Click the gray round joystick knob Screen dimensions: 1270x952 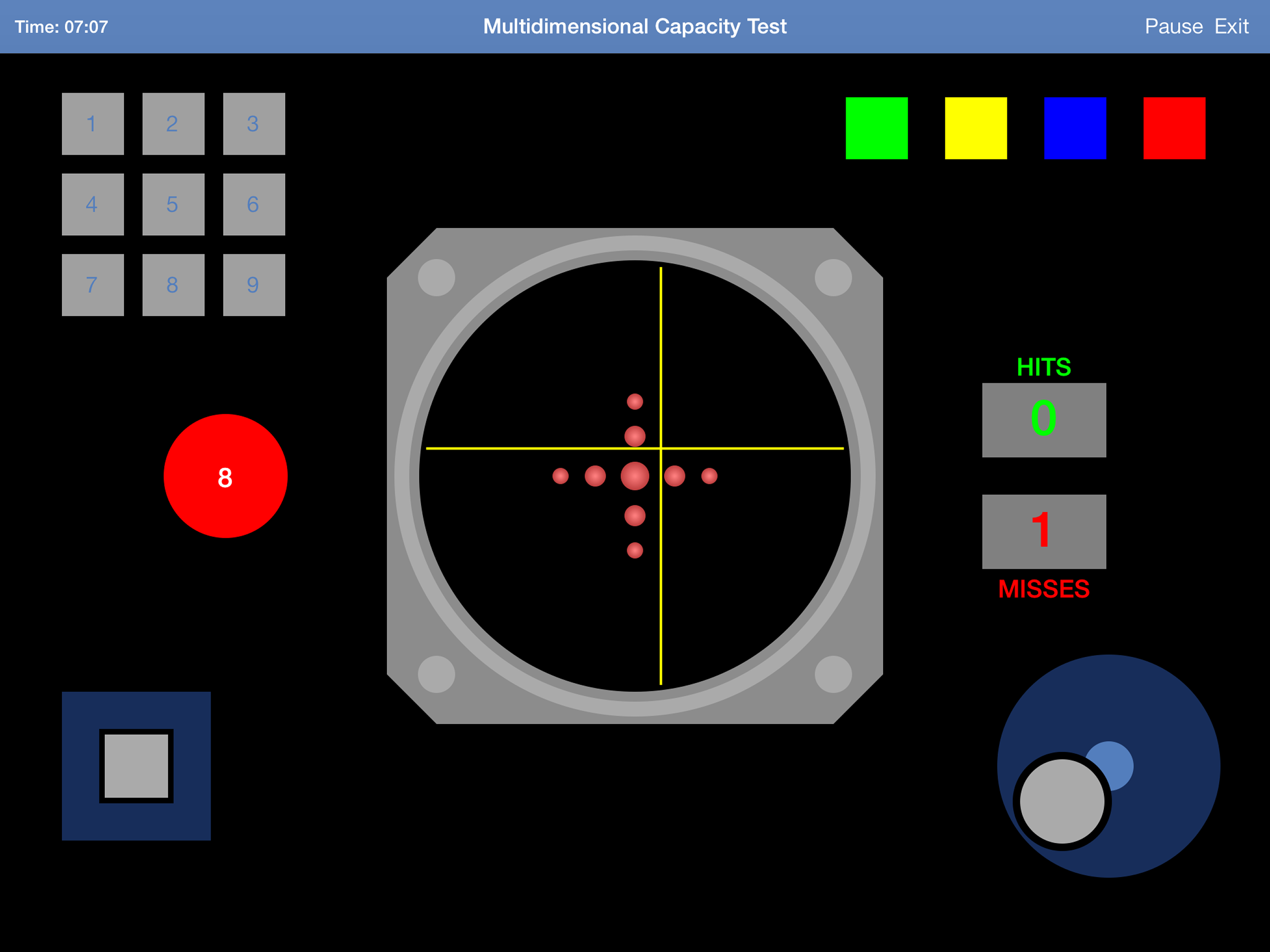point(1062,801)
